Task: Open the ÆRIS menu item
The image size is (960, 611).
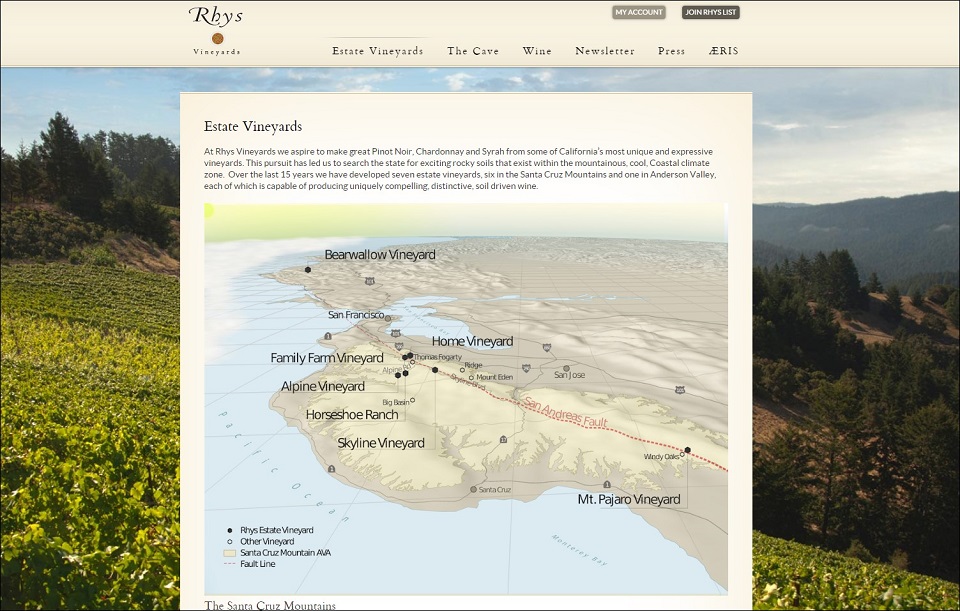Action: pos(724,51)
